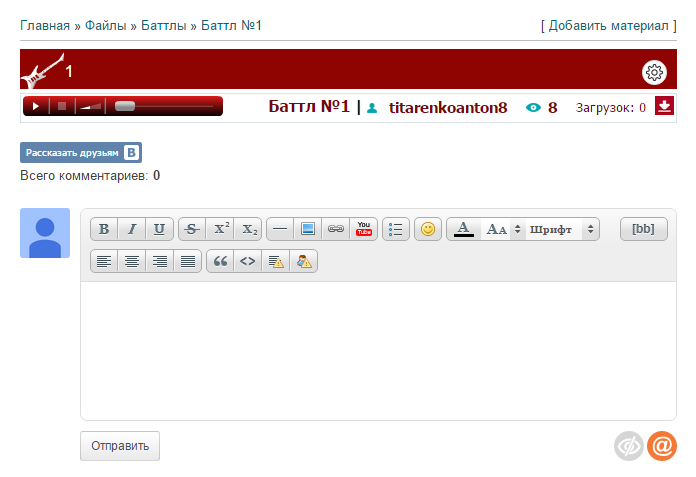Insert text with person-and-warning icon

tap(304, 261)
